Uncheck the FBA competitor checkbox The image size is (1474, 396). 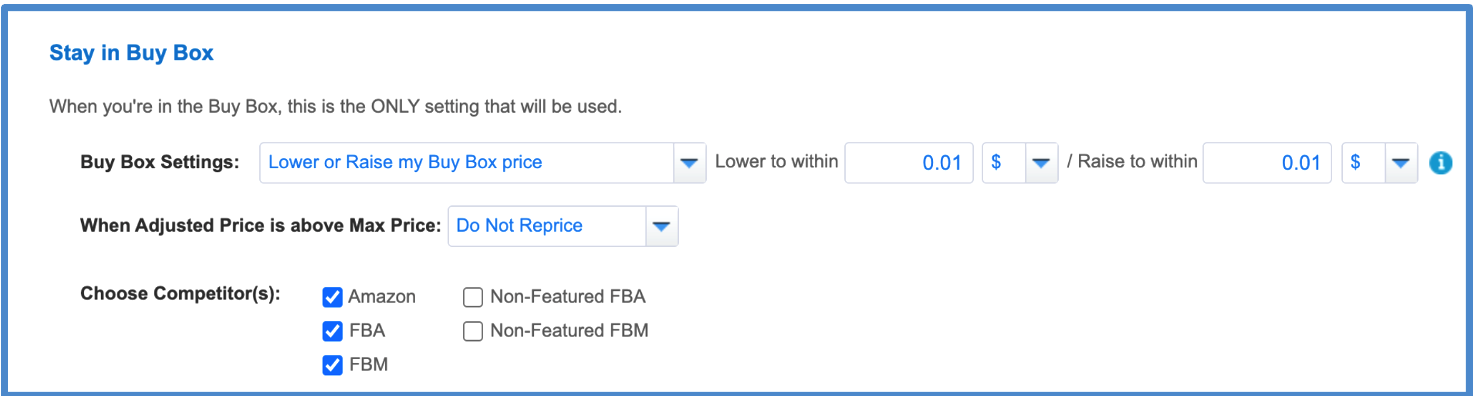(x=333, y=331)
